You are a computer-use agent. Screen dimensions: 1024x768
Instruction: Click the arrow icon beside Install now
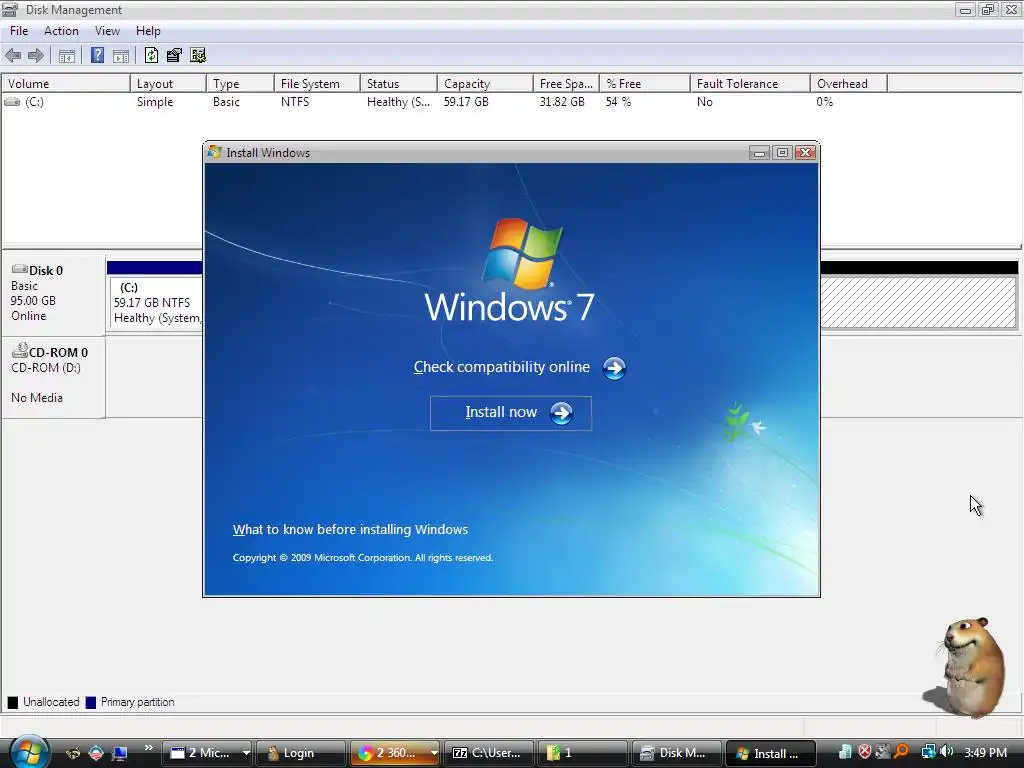point(561,413)
